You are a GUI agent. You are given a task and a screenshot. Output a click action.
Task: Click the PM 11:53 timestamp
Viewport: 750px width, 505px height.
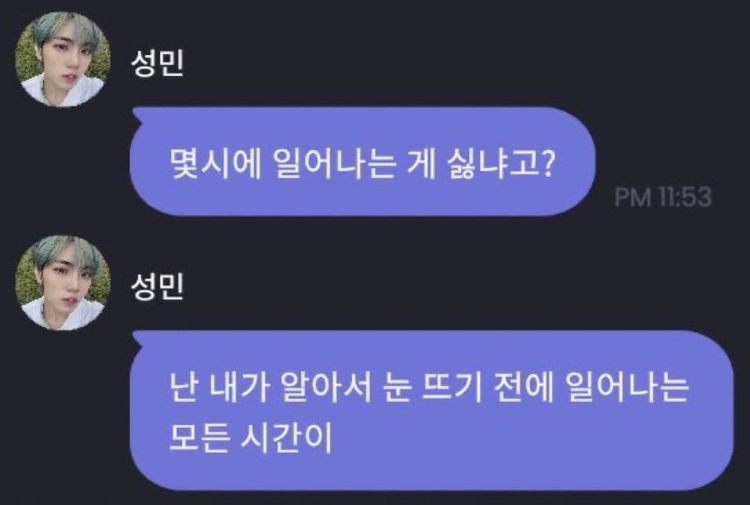coord(663,197)
